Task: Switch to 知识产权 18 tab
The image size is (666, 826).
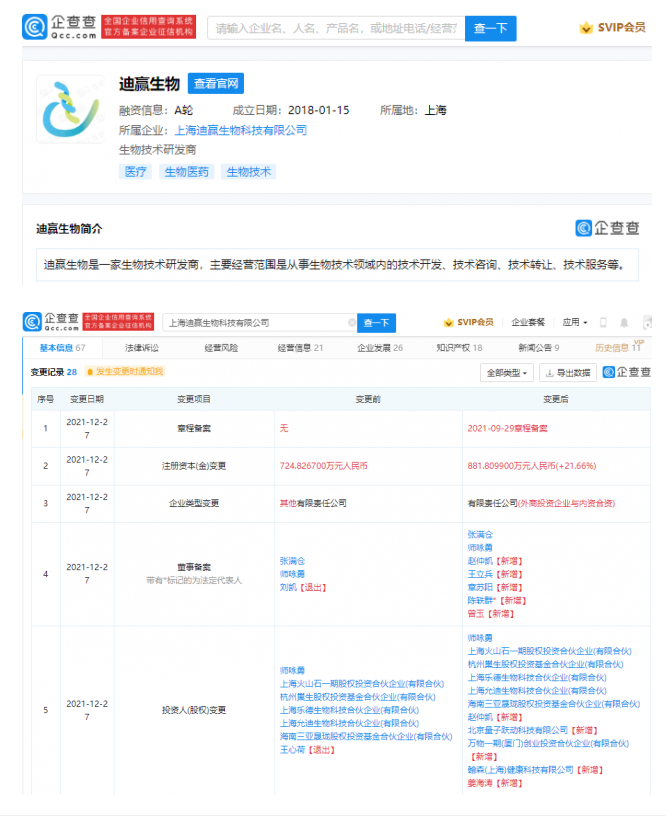Action: [x=459, y=348]
